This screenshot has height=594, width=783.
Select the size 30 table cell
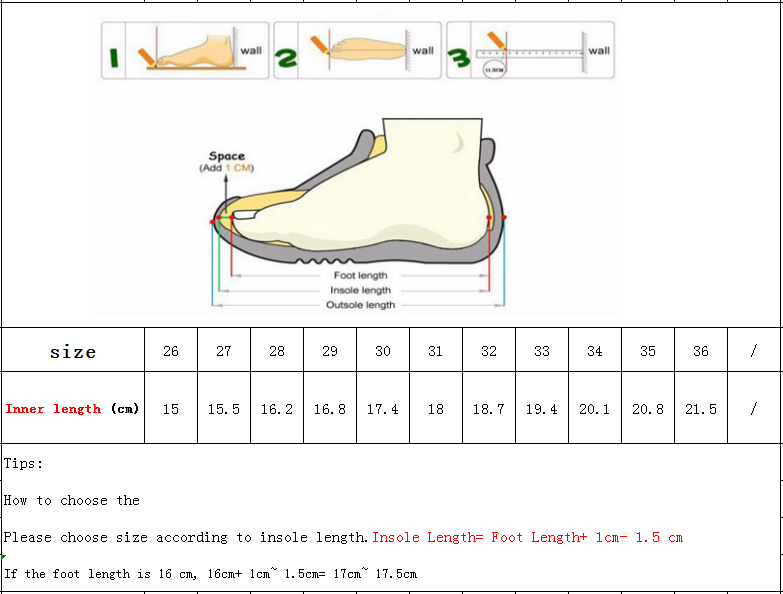click(383, 351)
